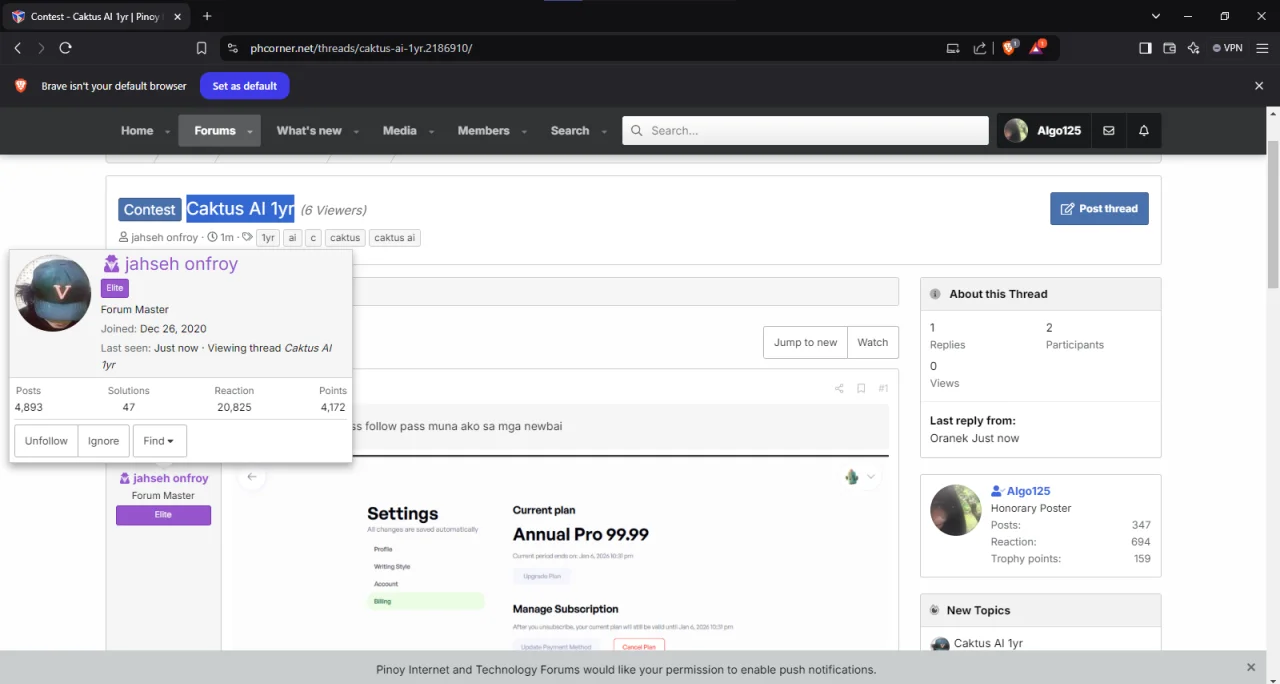
Task: Click the share icon in the address bar
Action: [980, 48]
